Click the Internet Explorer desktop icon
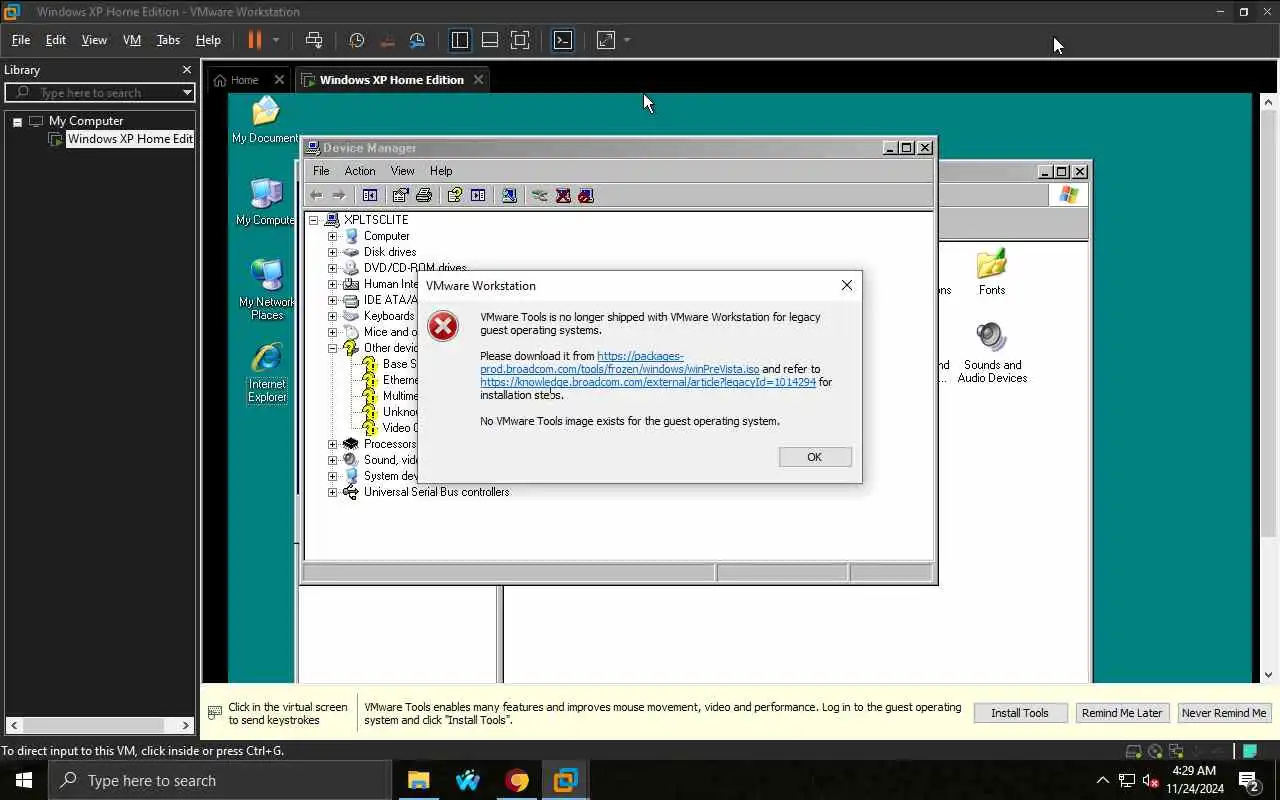The height and width of the screenshot is (800, 1280). point(267,373)
